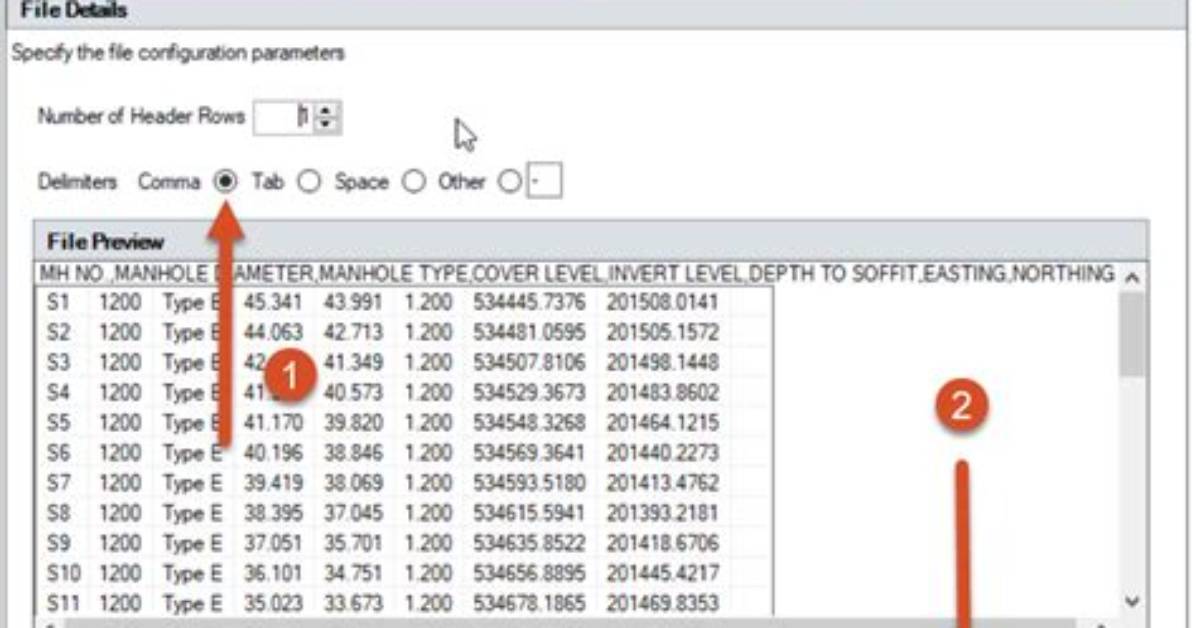Click northing value 201498.1448
Viewport: 1196px width, 628px height.
tap(662, 362)
